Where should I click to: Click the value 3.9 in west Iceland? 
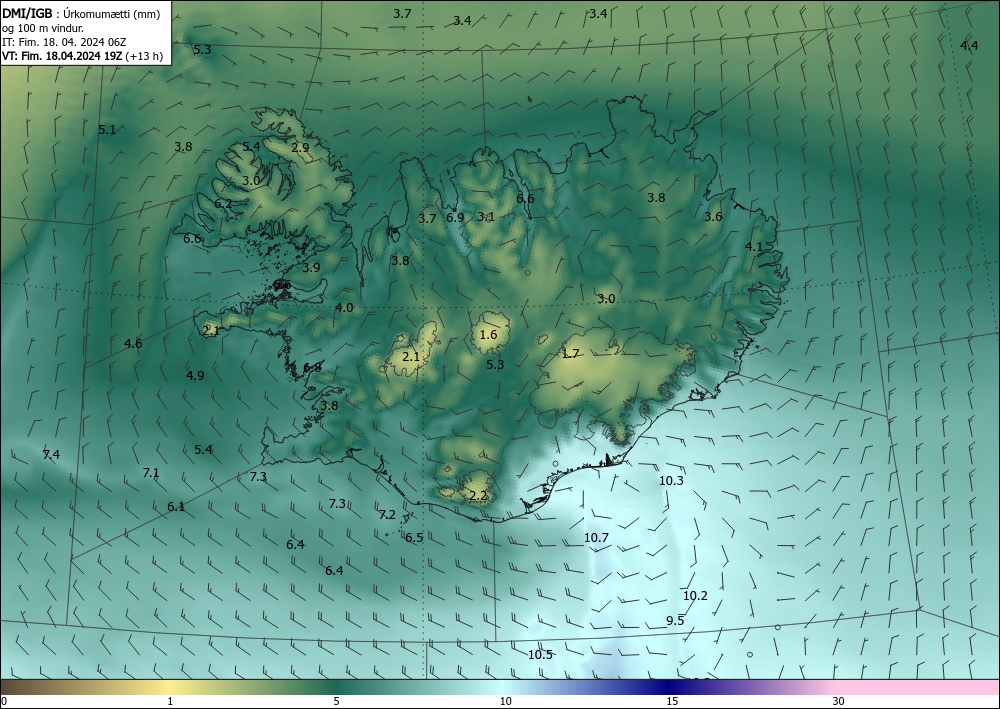tap(311, 268)
